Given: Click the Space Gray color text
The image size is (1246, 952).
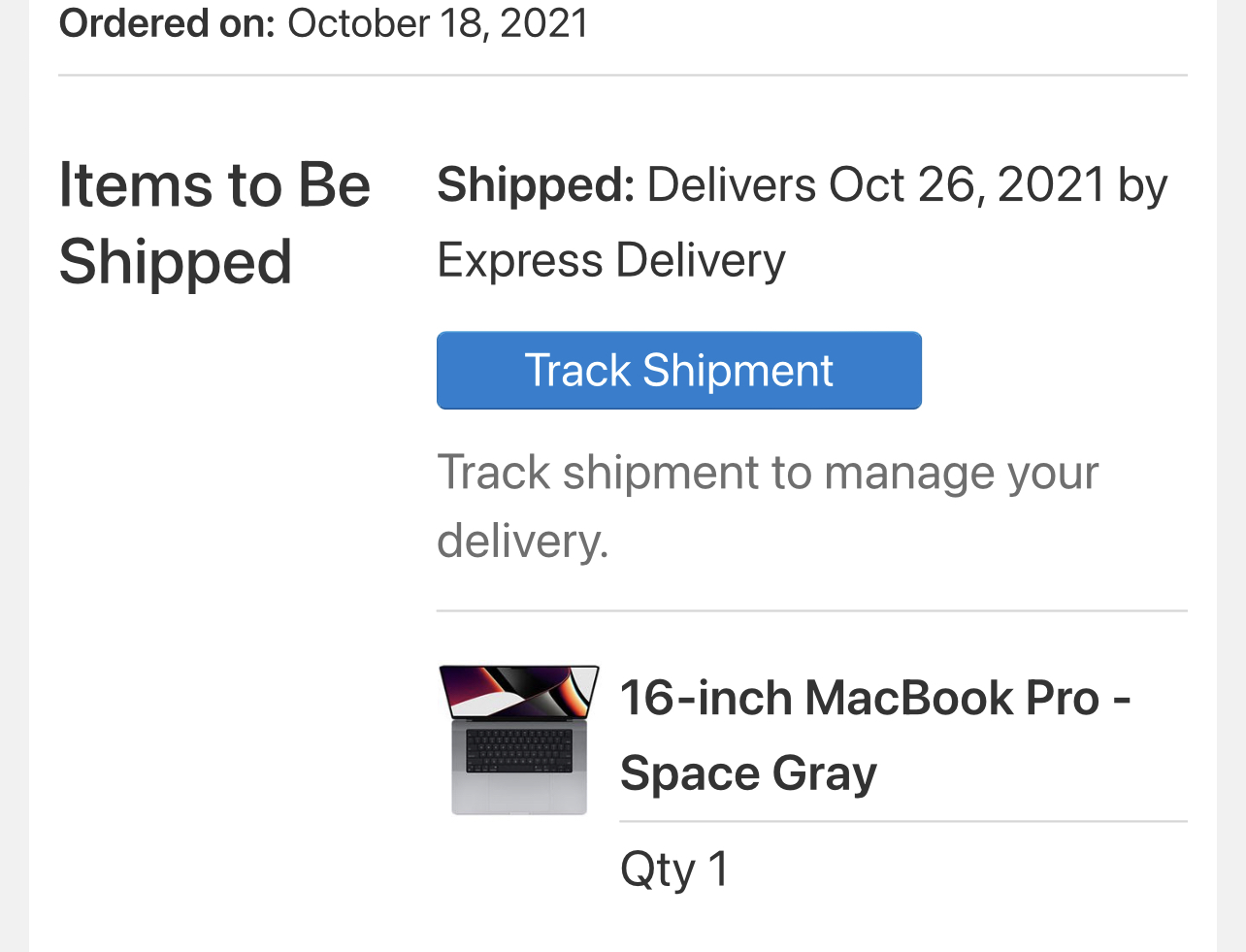Looking at the screenshot, I should click(x=748, y=773).
